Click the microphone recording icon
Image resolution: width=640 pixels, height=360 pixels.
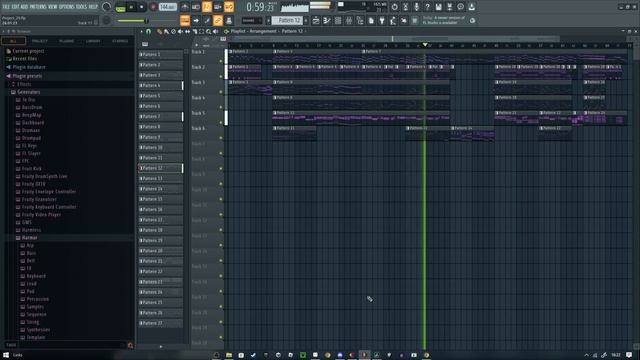(x=416, y=7)
